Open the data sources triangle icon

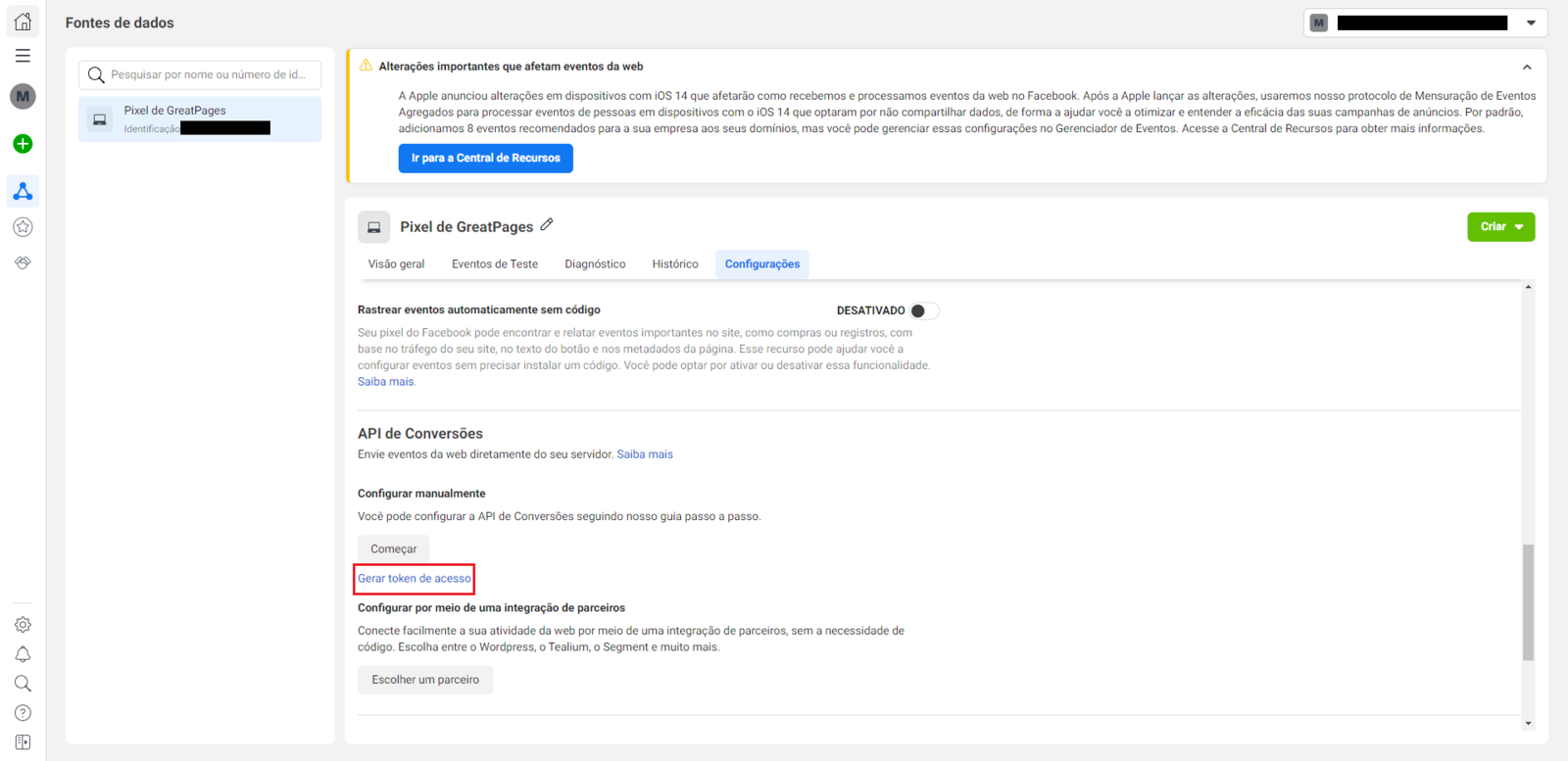[23, 191]
